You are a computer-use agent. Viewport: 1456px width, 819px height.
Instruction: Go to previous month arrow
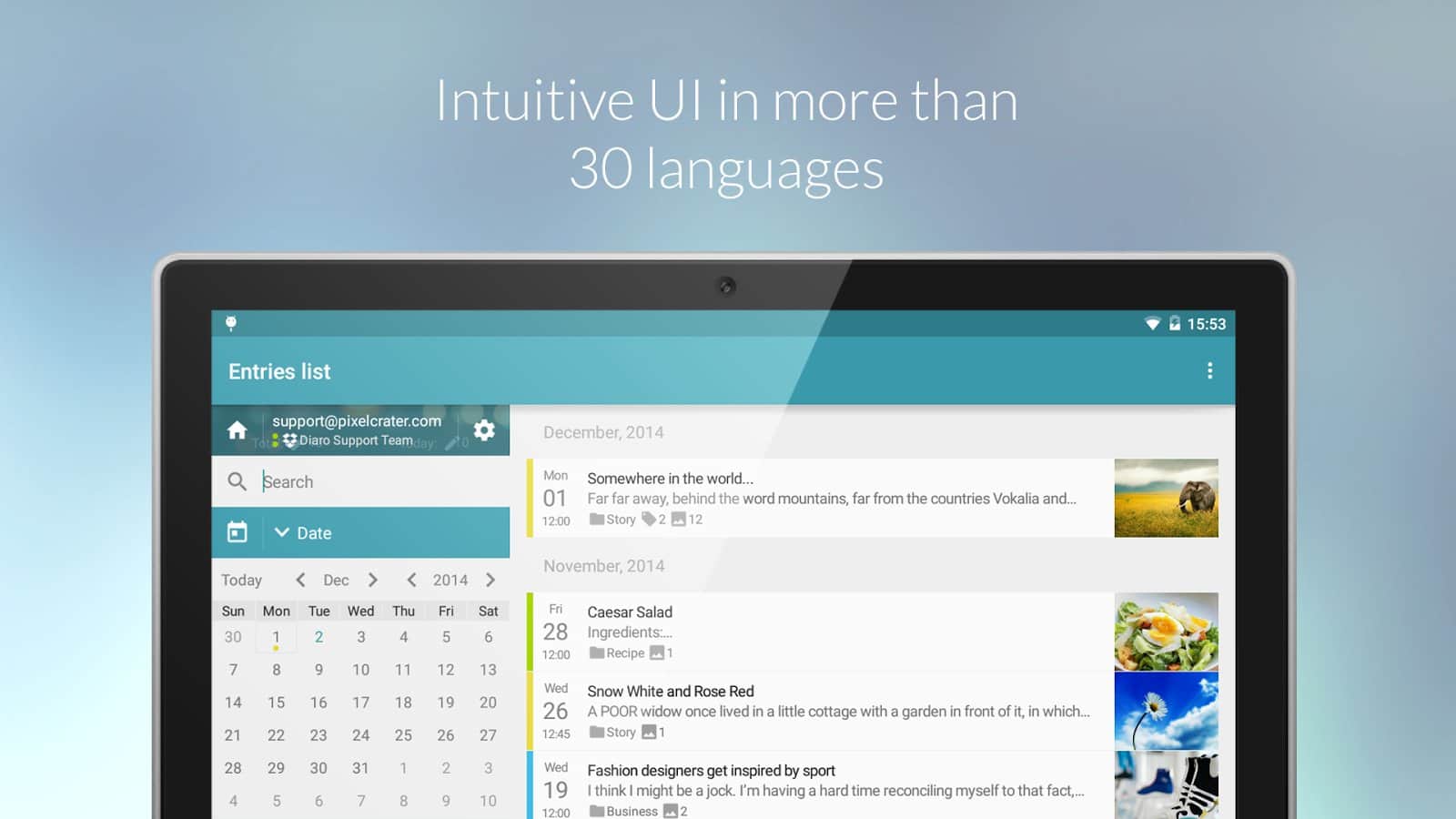tap(300, 580)
